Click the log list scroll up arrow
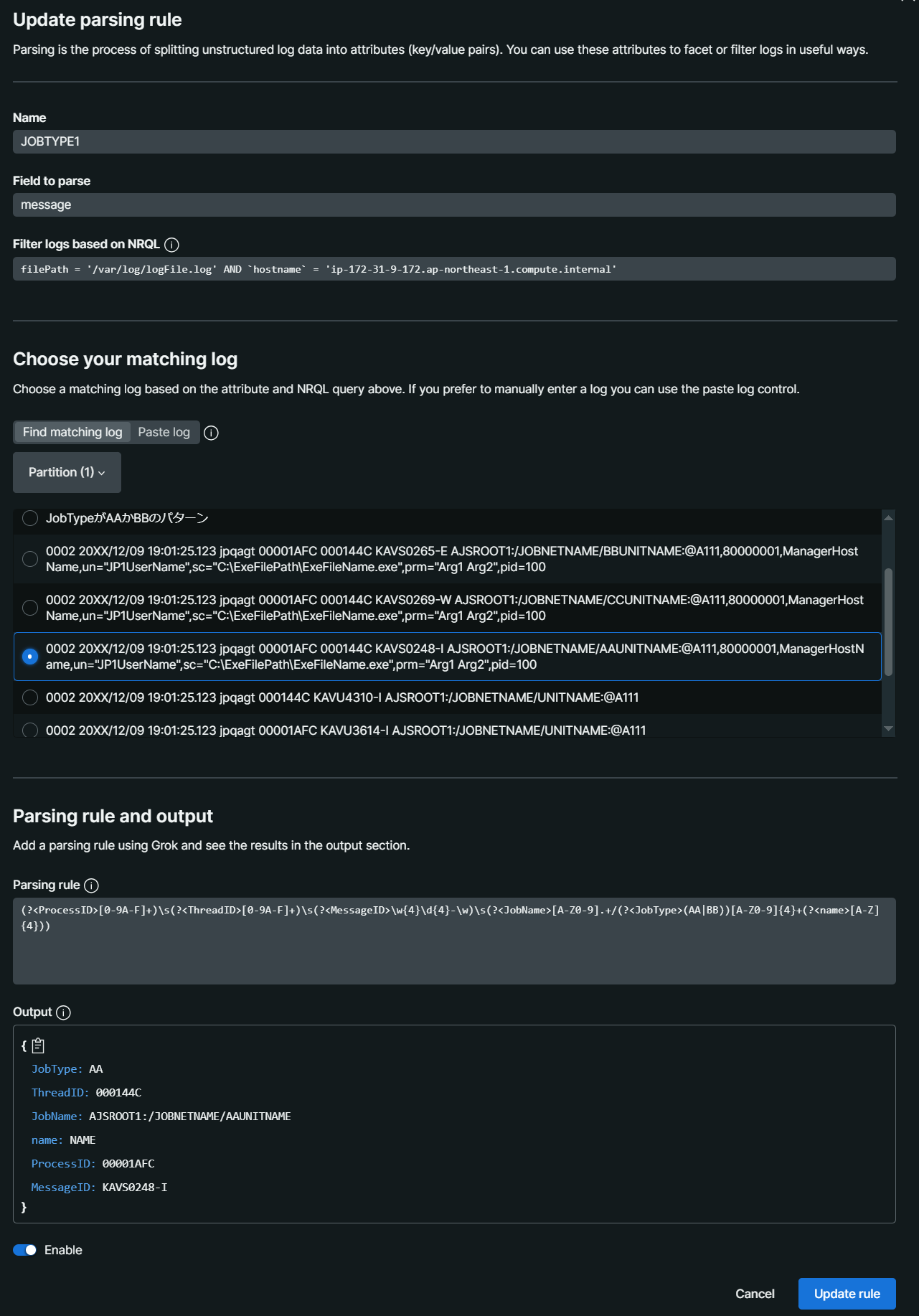This screenshot has width=919, height=1316. tap(888, 517)
